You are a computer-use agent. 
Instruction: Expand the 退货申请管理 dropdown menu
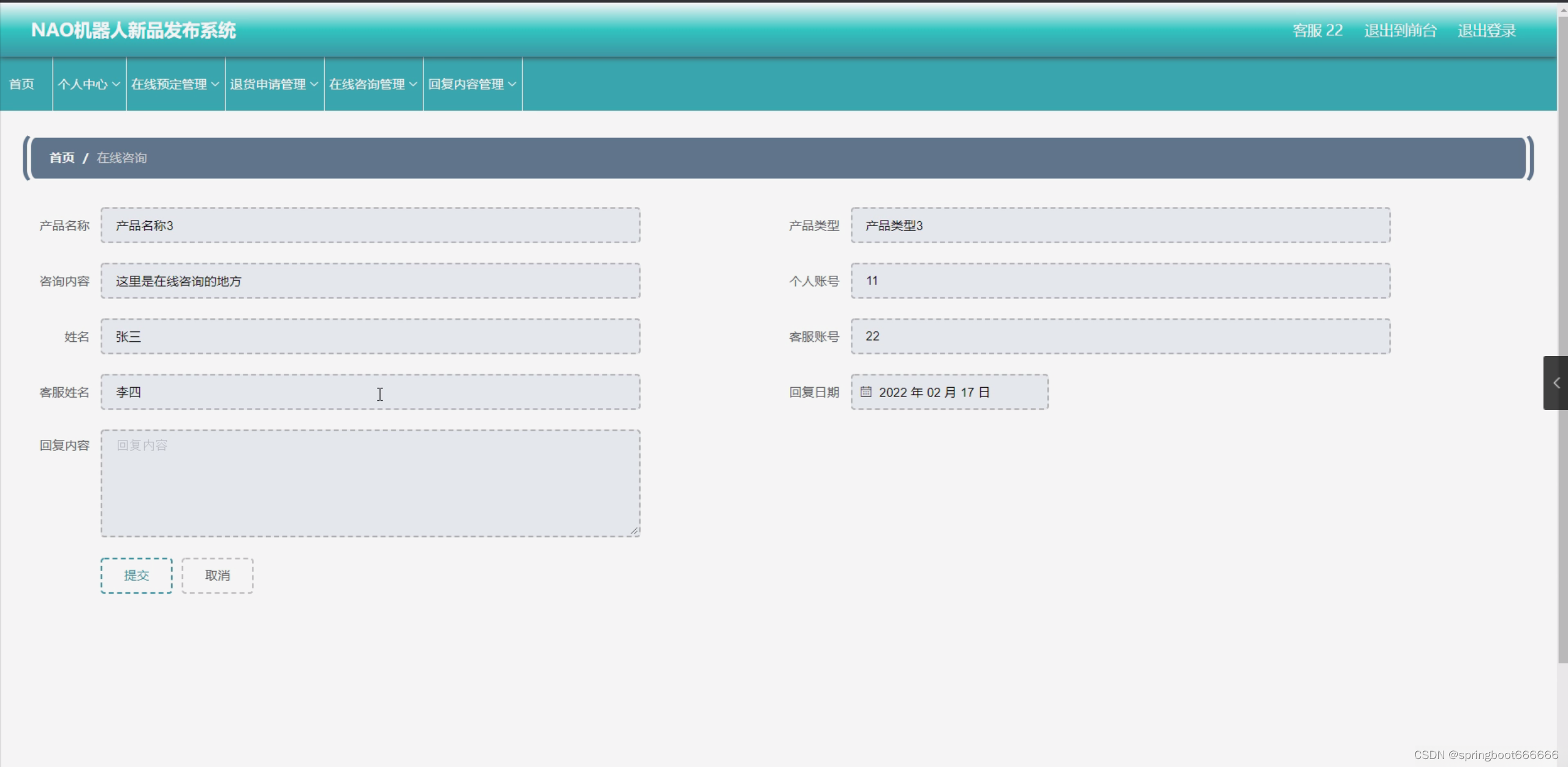coord(274,84)
